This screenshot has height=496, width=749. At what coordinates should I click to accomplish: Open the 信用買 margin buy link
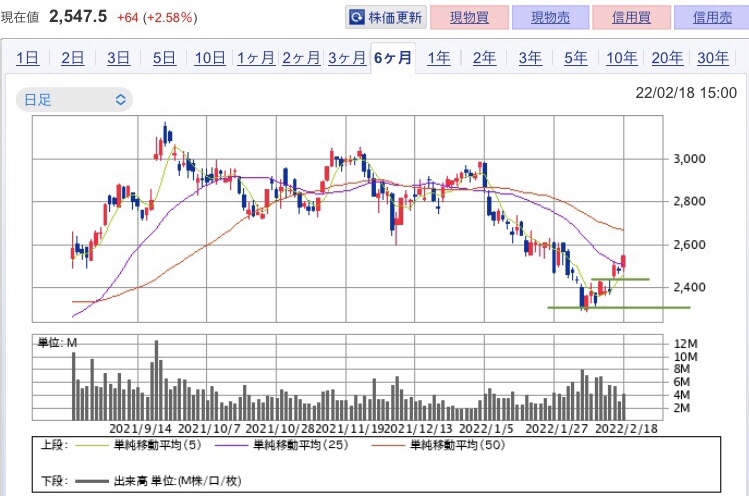coord(631,18)
